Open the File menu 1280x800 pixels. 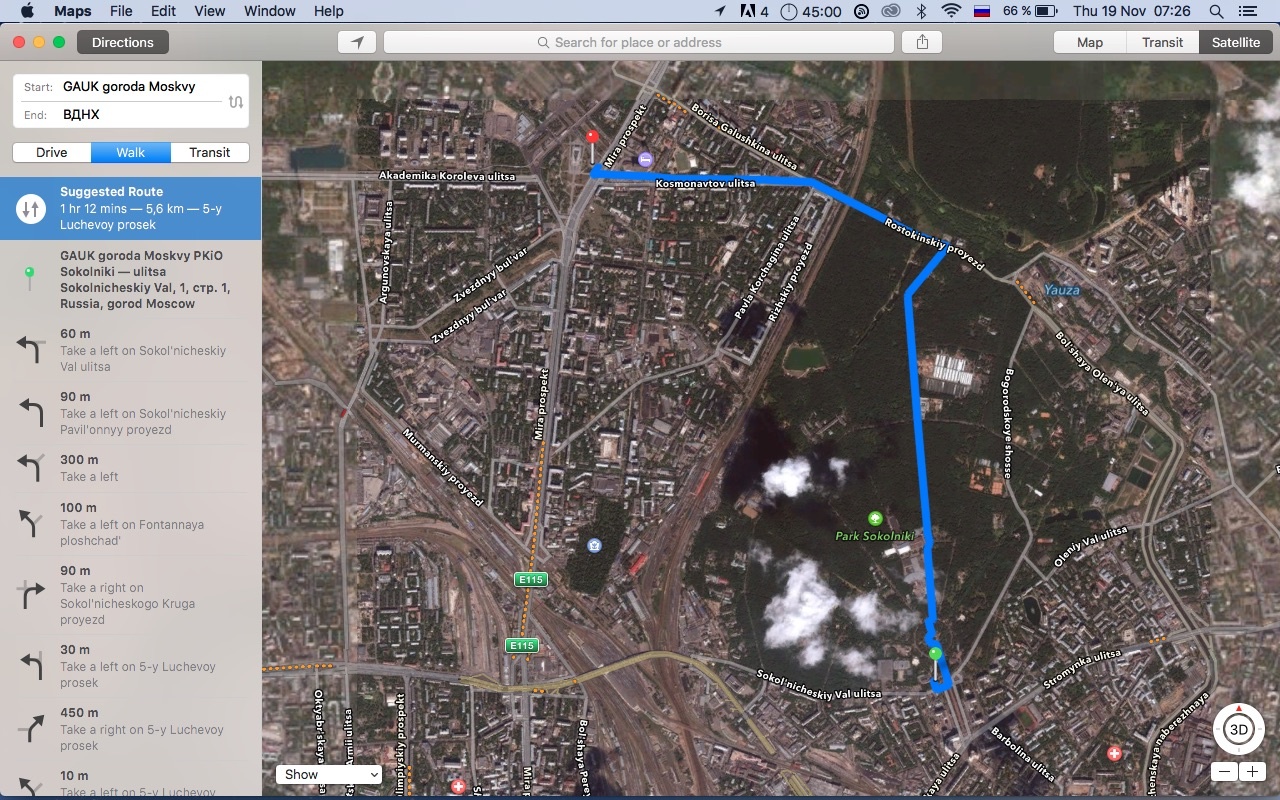[121, 11]
